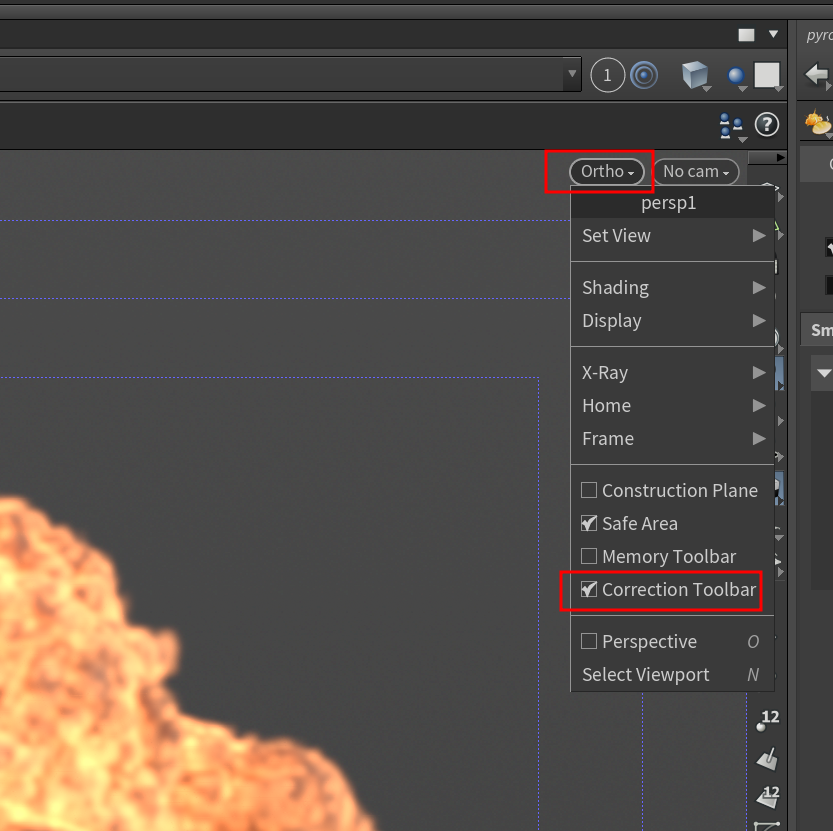
Task: Enable the Construction Plane checkbox
Action: pos(589,490)
